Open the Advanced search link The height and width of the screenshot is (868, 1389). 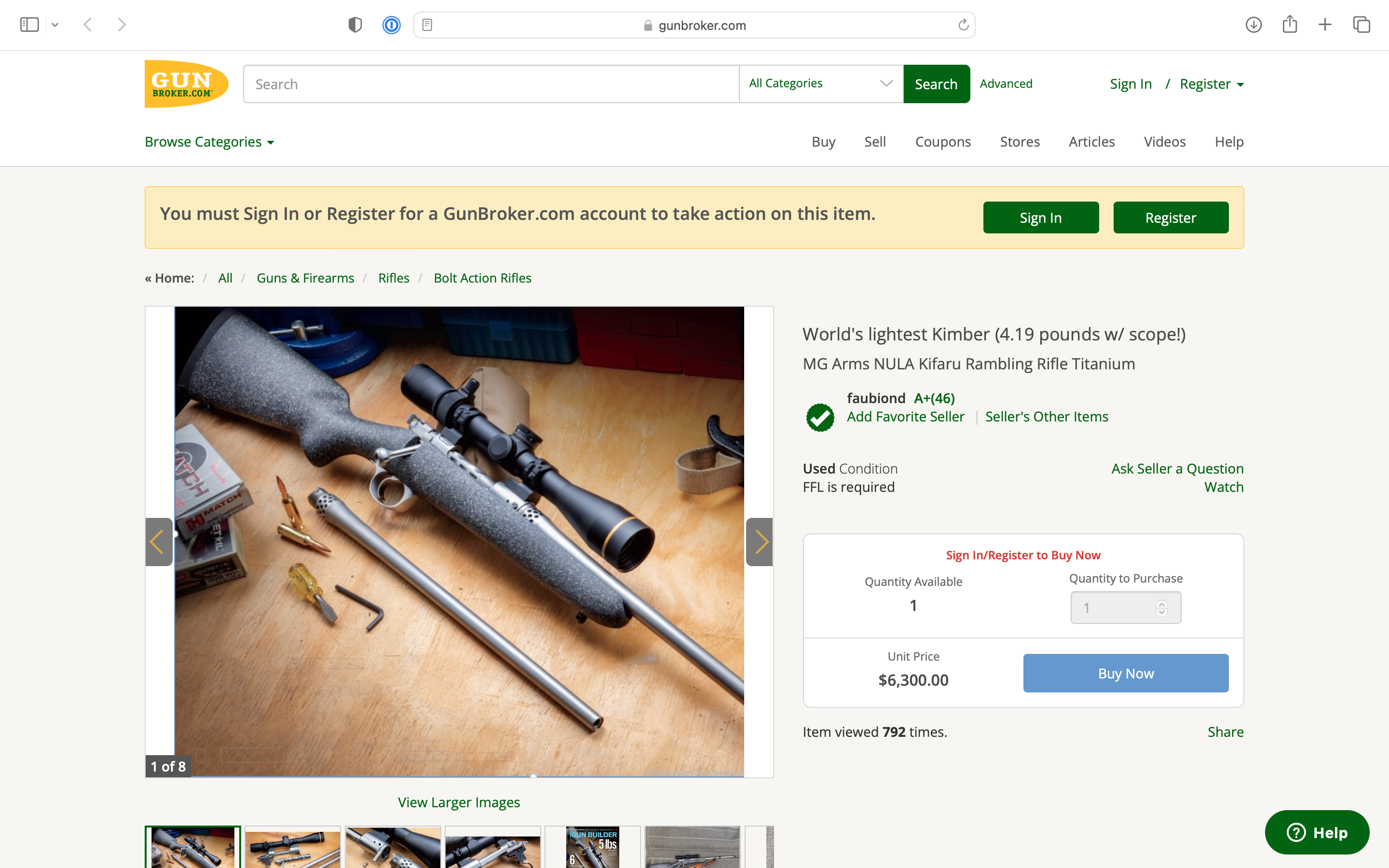1006,84
